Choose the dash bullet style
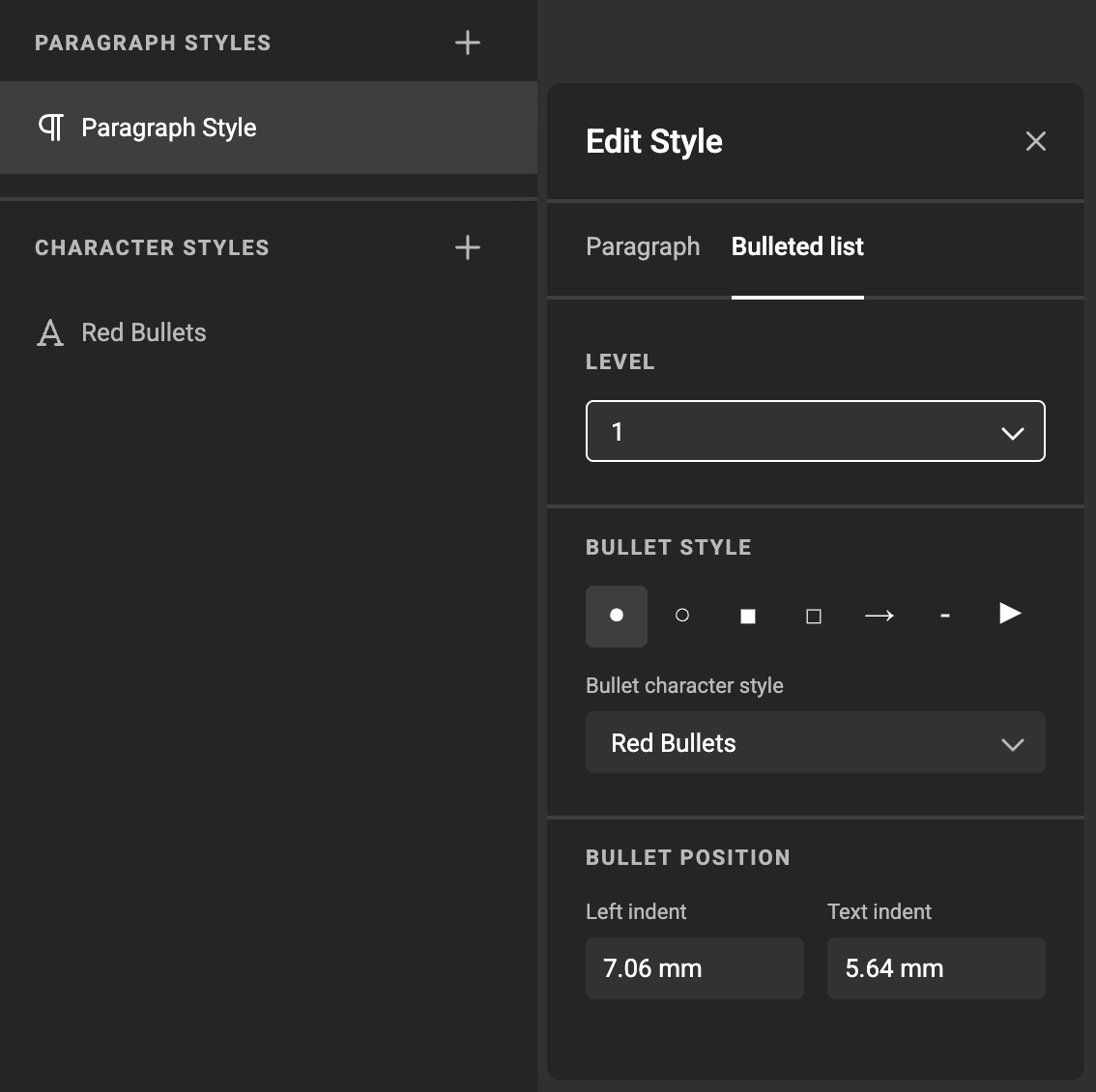The height and width of the screenshot is (1092, 1096). [x=945, y=616]
